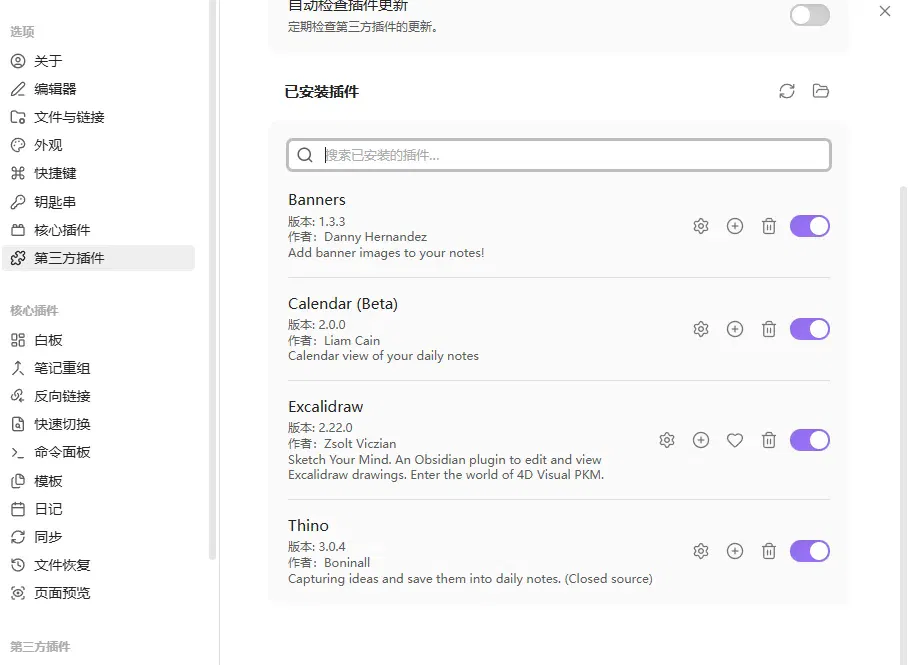Open 命令面板 settings
Screen dimensions: 908x665
98,452
